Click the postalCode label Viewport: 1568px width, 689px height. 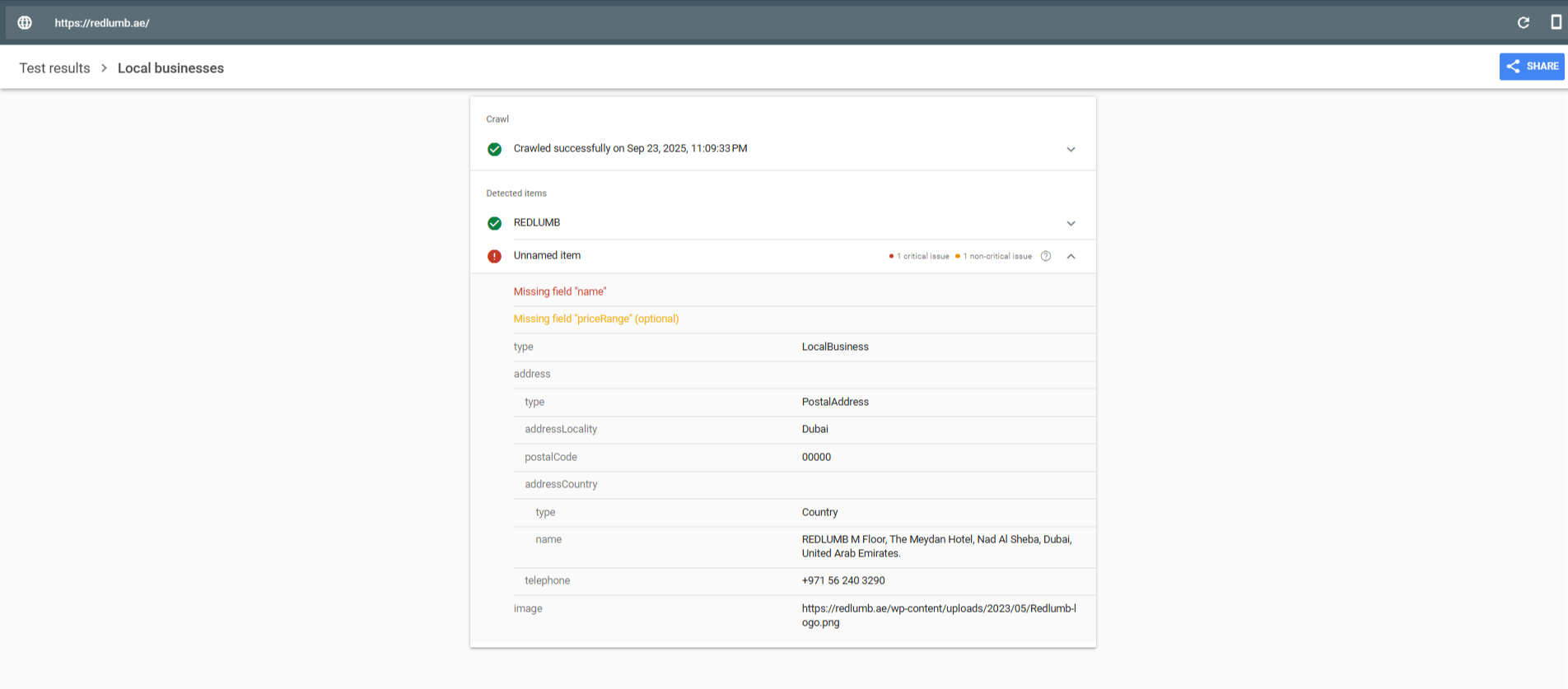point(551,457)
